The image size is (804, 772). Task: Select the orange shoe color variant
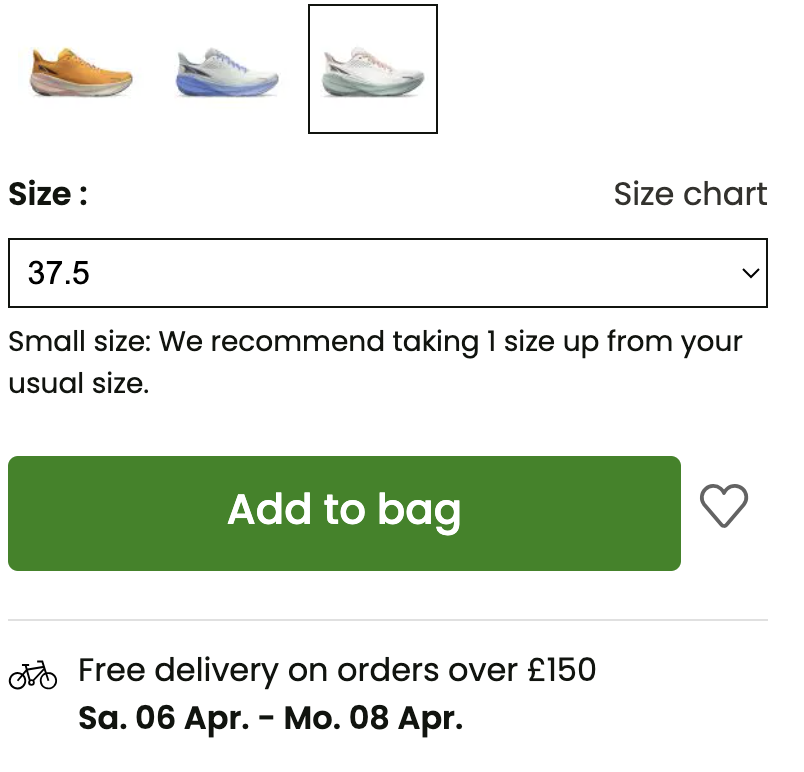(81, 72)
